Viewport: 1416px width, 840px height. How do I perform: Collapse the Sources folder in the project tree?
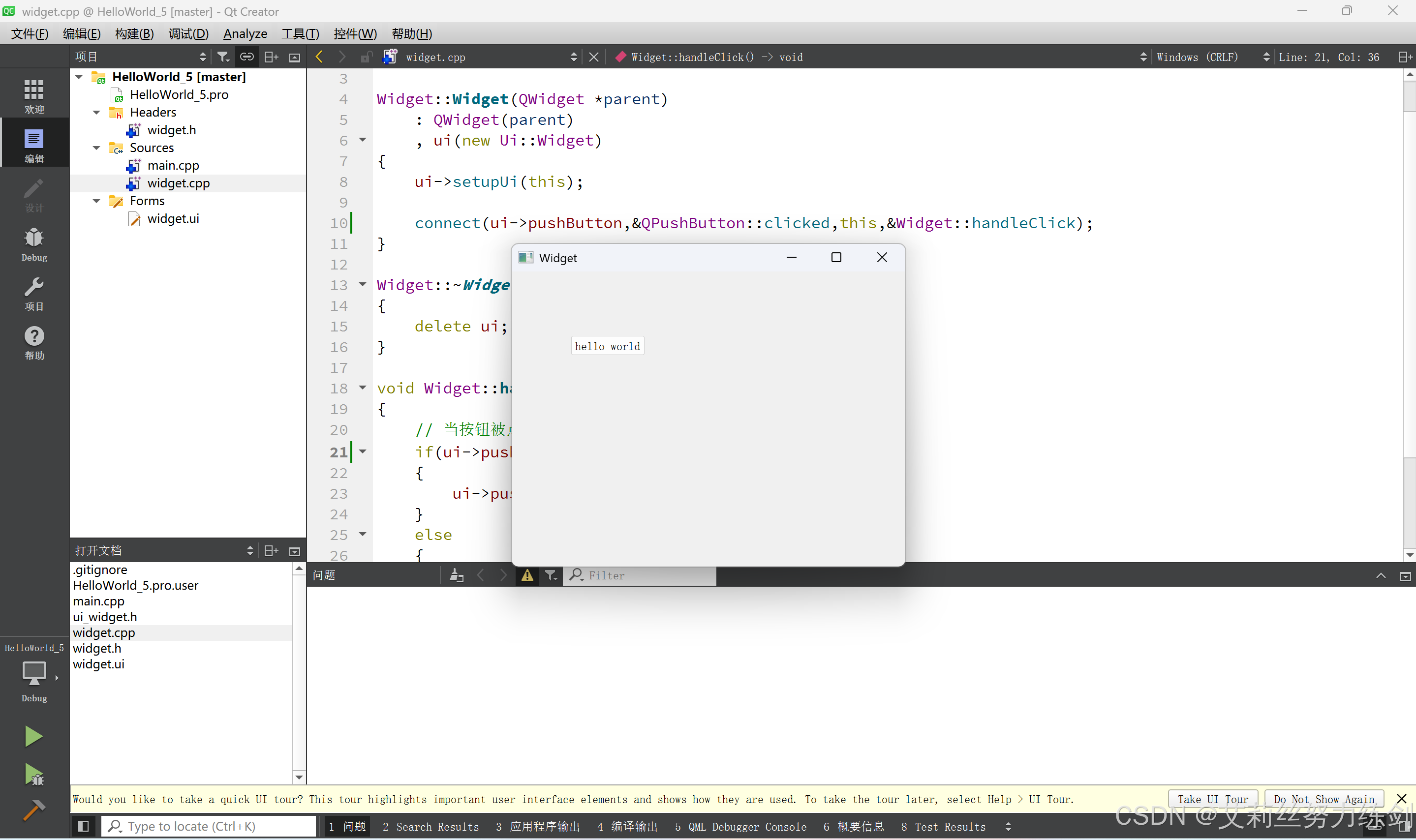97,148
